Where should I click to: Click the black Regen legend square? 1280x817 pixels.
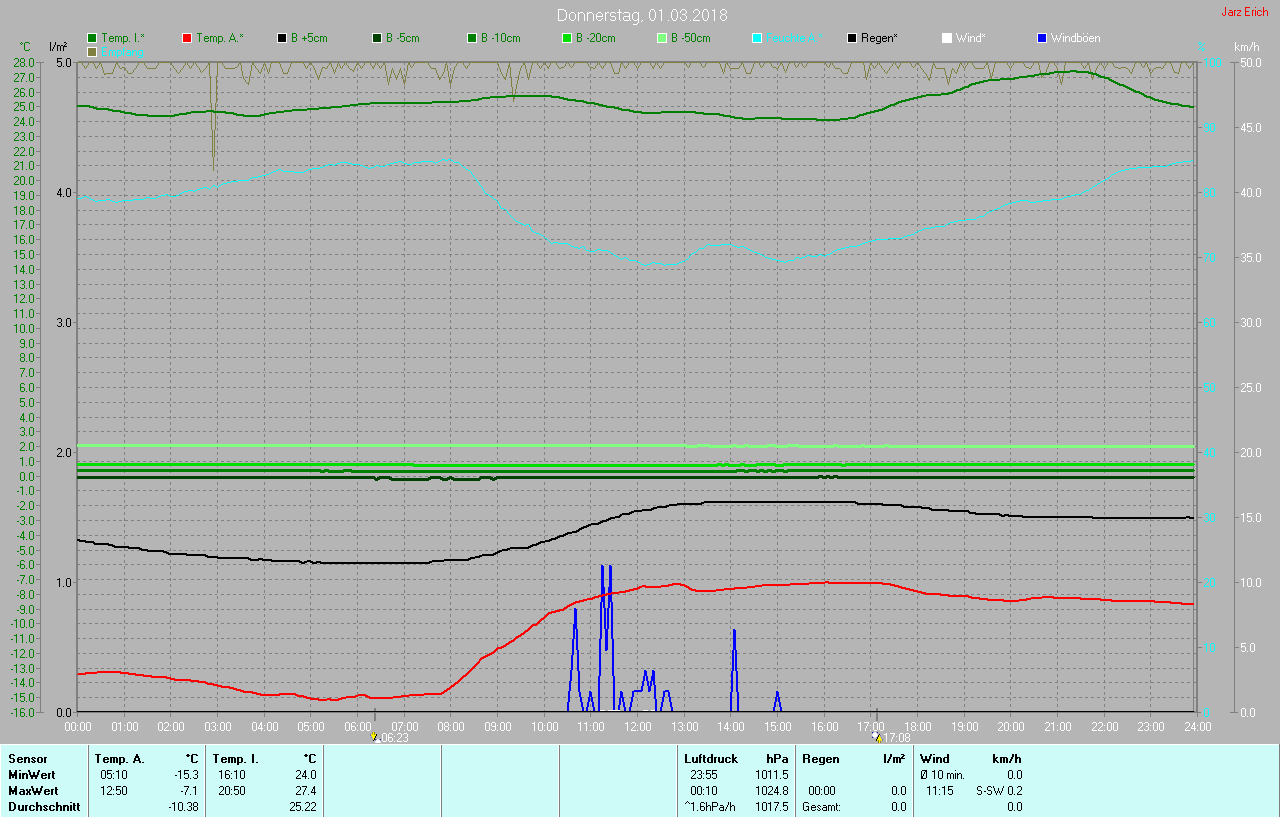pyautogui.click(x=852, y=38)
